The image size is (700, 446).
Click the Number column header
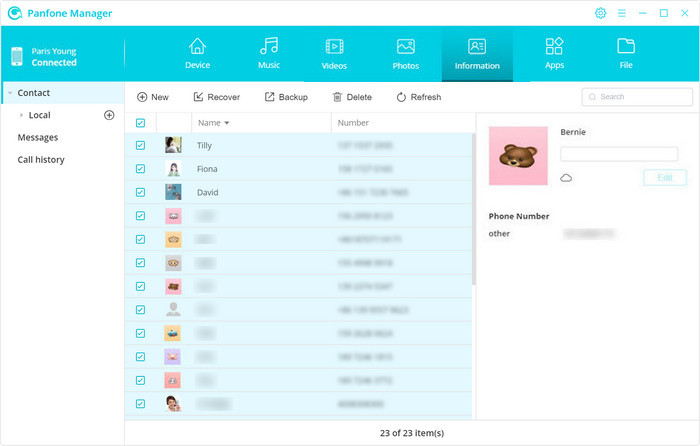(353, 123)
